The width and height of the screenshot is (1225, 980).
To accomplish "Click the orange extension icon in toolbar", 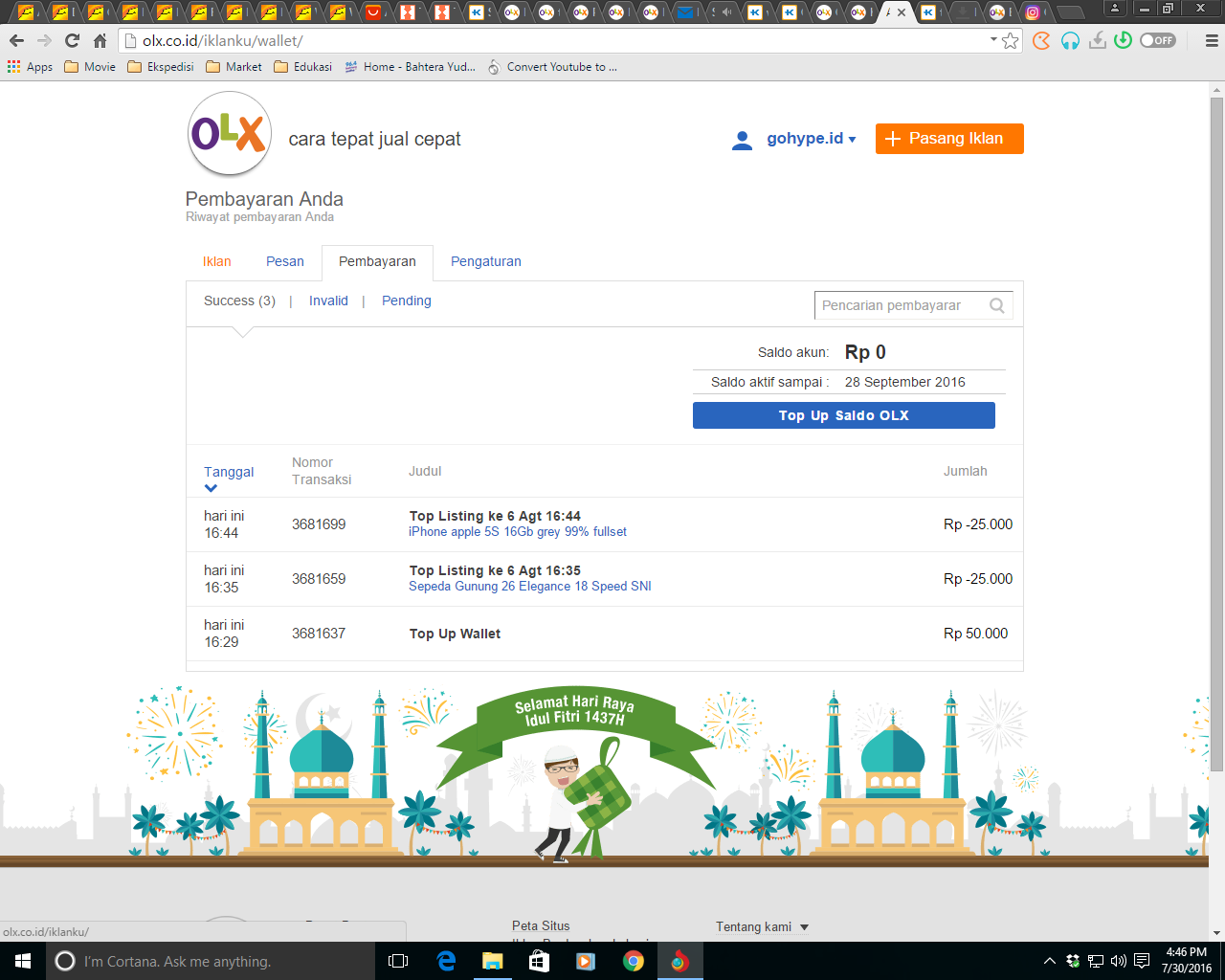I will coord(1041,40).
